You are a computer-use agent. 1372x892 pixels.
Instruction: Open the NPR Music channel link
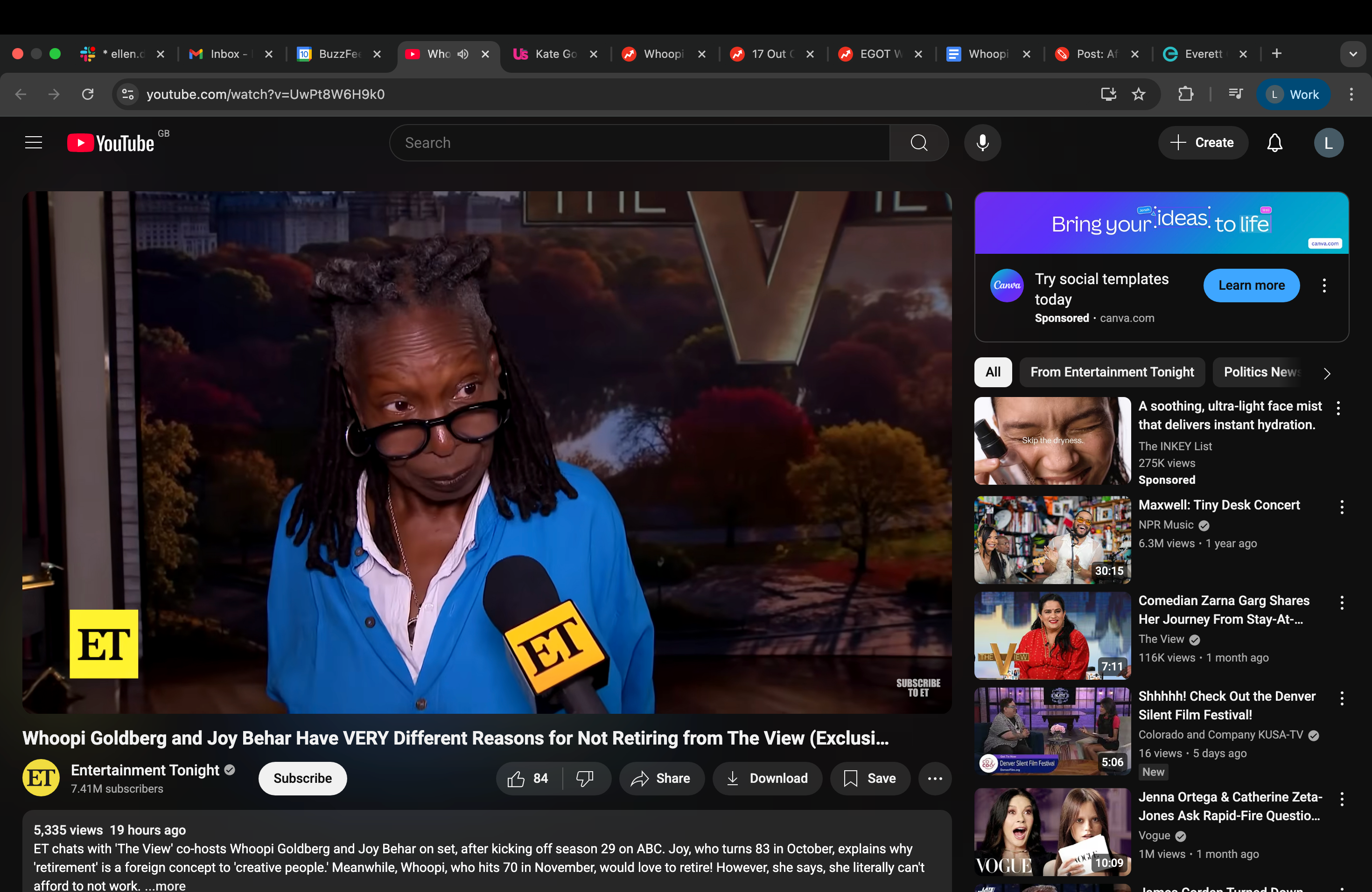point(1166,525)
